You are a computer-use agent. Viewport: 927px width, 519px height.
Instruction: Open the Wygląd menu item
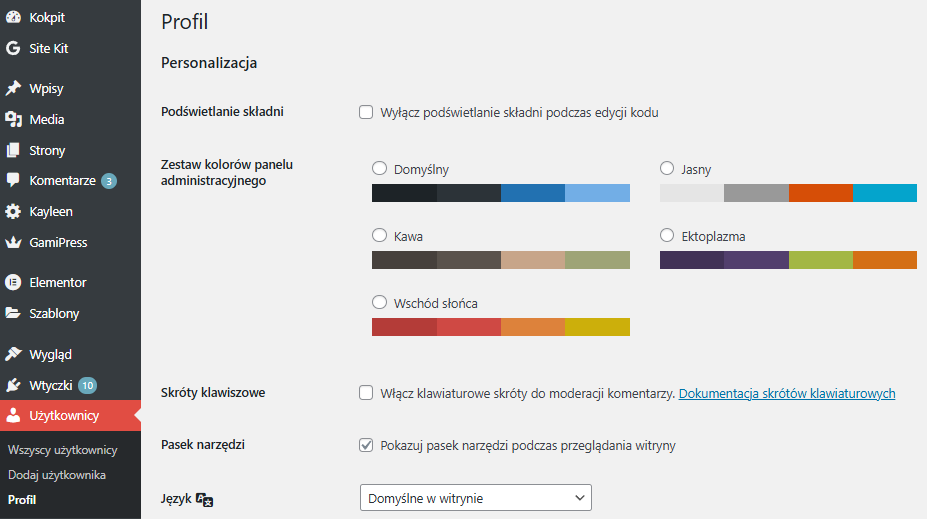coord(50,354)
